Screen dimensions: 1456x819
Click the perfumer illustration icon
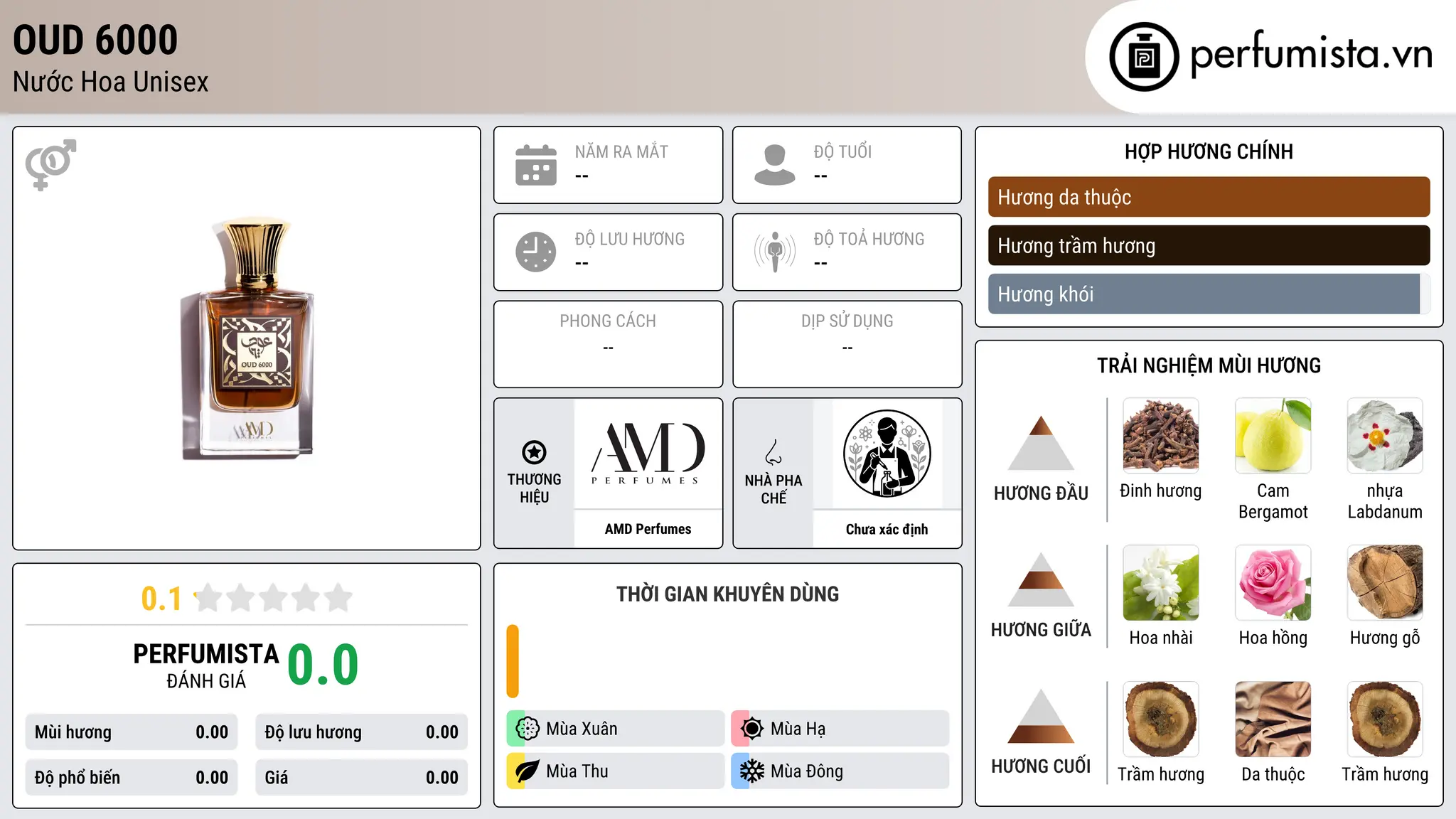point(887,454)
